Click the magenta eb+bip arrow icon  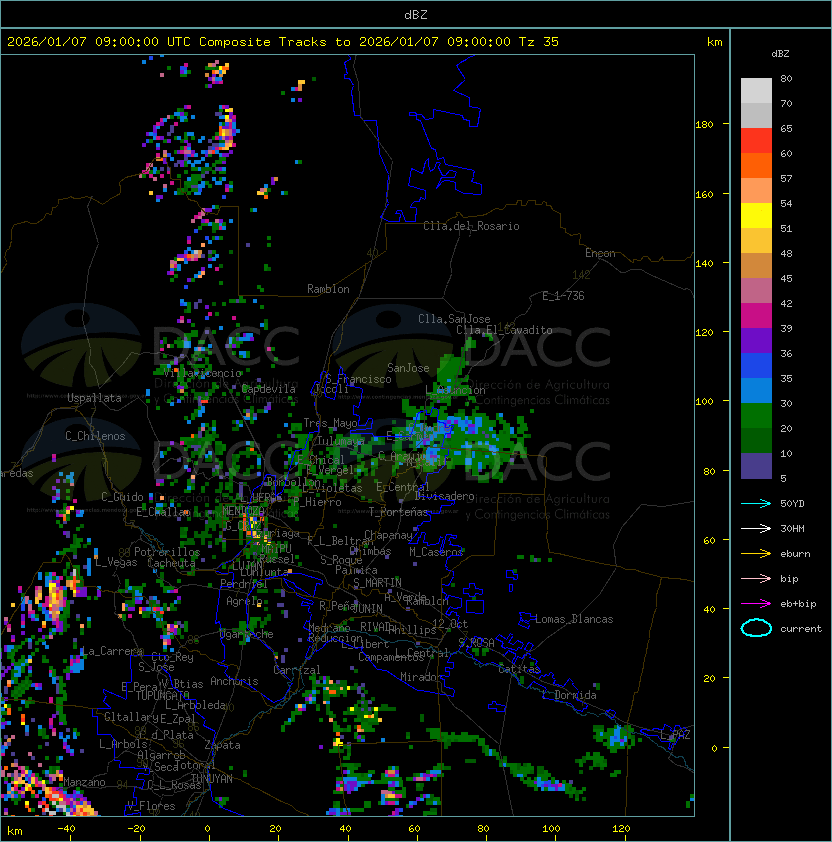(x=756, y=603)
